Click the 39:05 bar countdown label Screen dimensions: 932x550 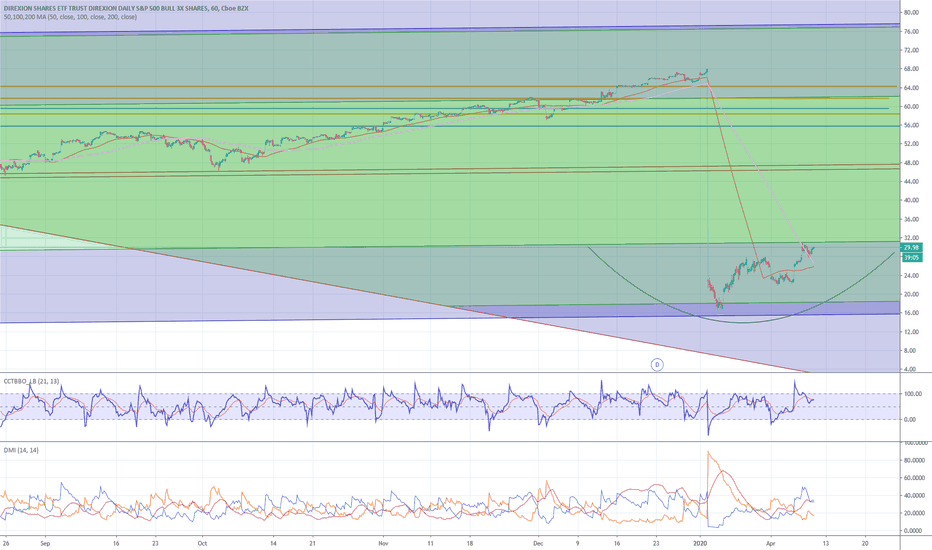click(912, 257)
